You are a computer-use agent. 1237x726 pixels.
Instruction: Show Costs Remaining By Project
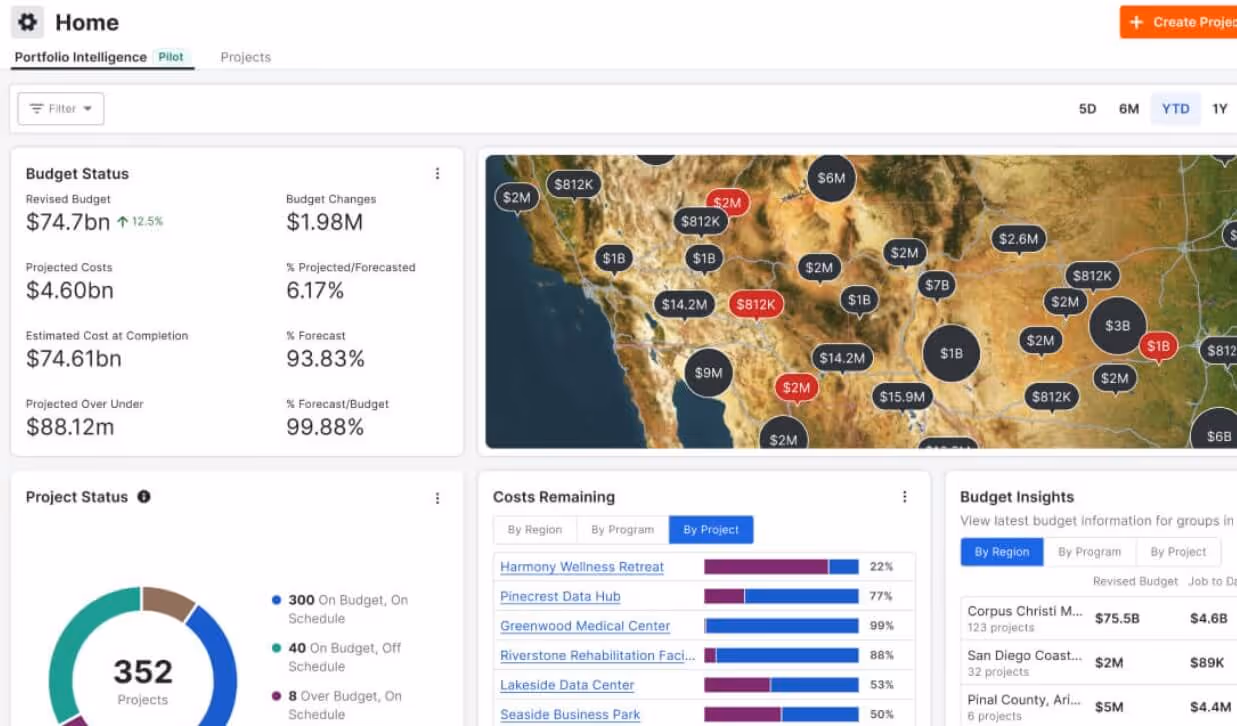(x=711, y=529)
